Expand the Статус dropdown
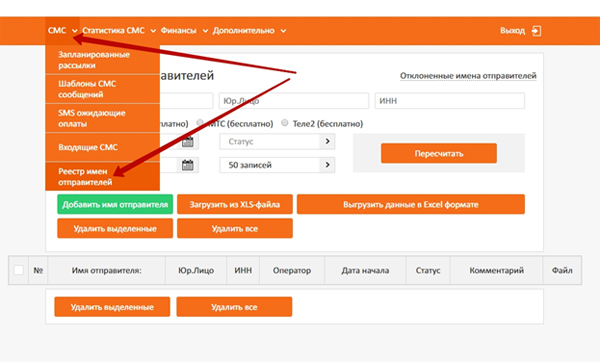Viewport: 600px width, 362px height. tap(277, 142)
